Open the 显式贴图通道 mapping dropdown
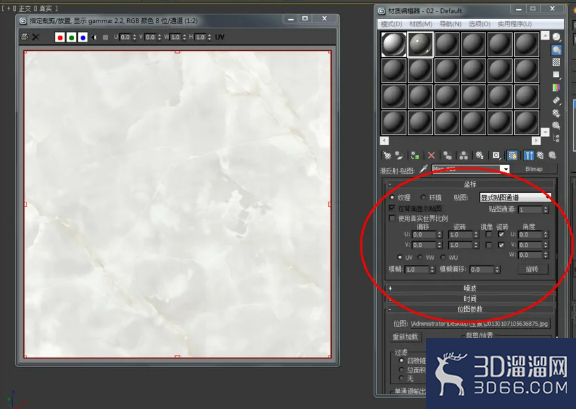Viewport: 576px width, 409px height. tap(515, 197)
